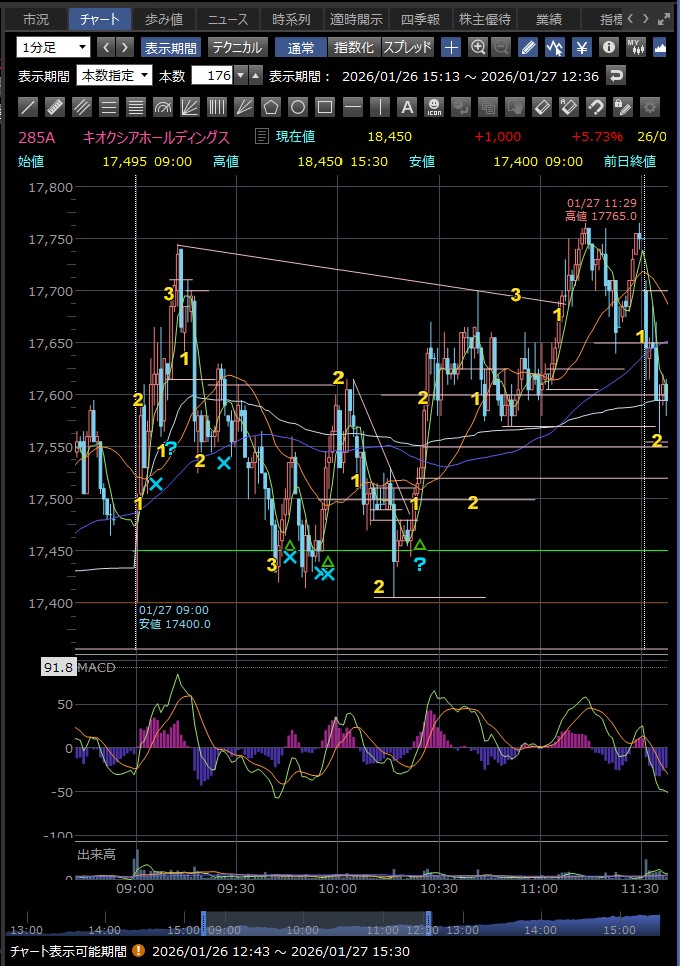Click the テクニカル button
The image size is (680, 966).
tap(237, 47)
